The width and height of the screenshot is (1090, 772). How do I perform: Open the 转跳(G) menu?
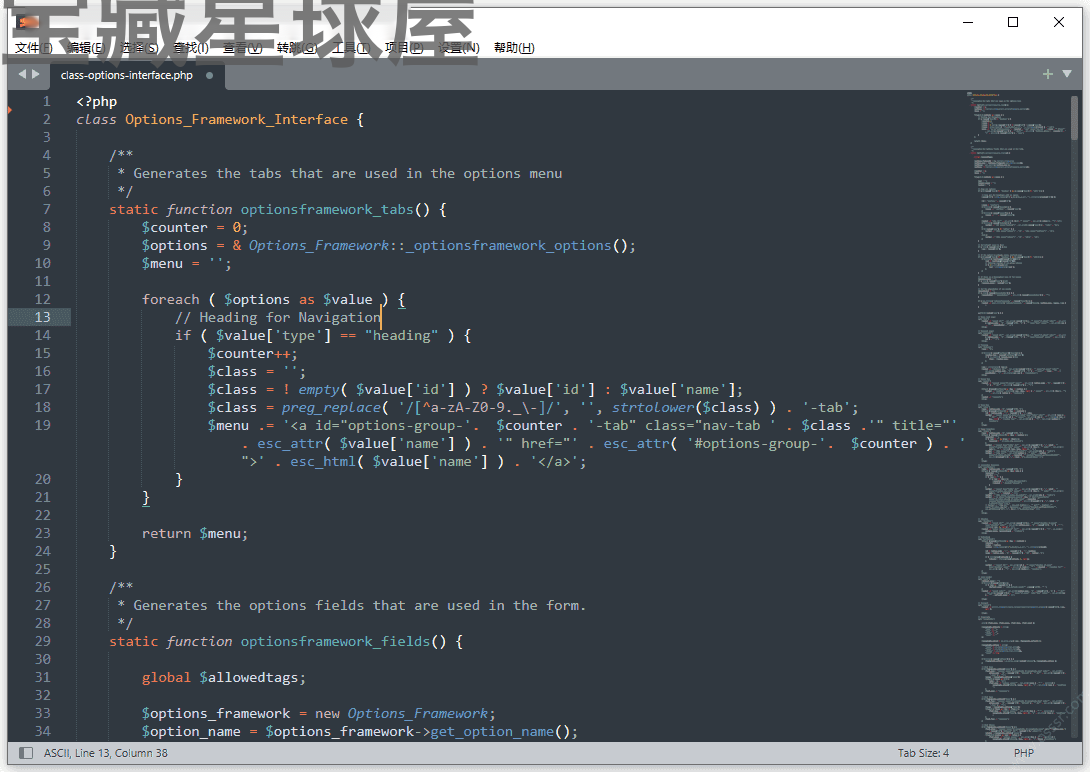[x=297, y=48]
